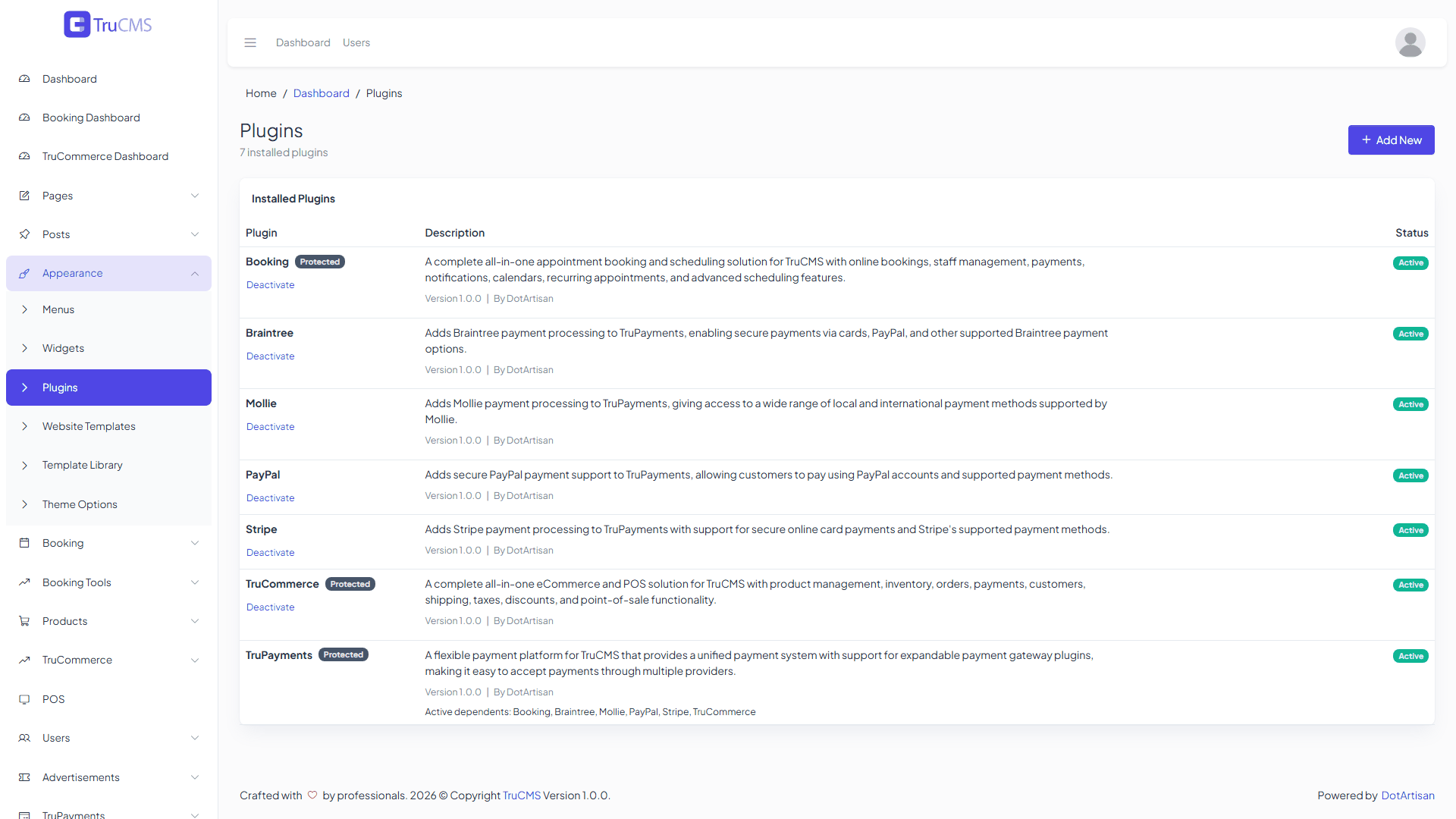Open Menus under Appearance
This screenshot has height=819, width=1456.
(x=108, y=309)
